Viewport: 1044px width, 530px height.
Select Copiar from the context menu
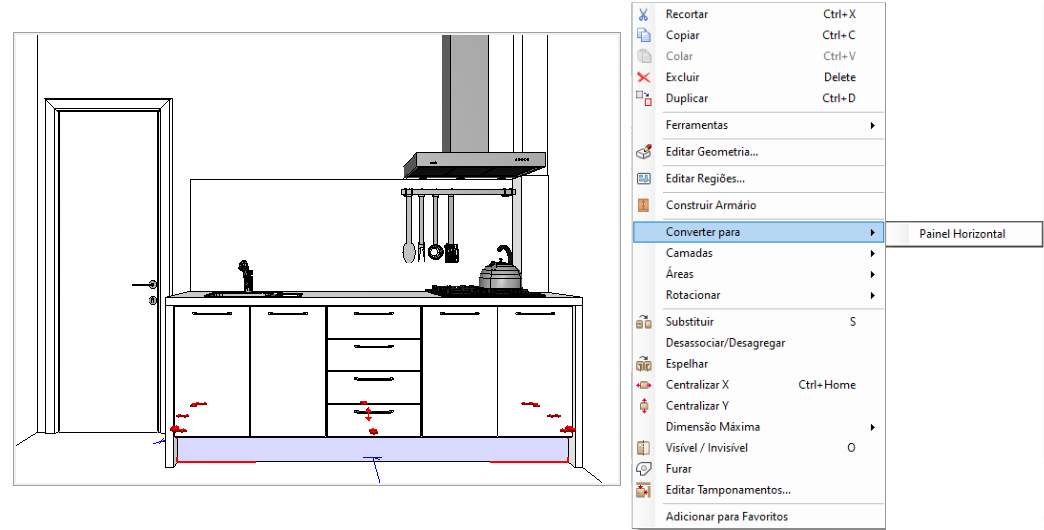[758, 35]
